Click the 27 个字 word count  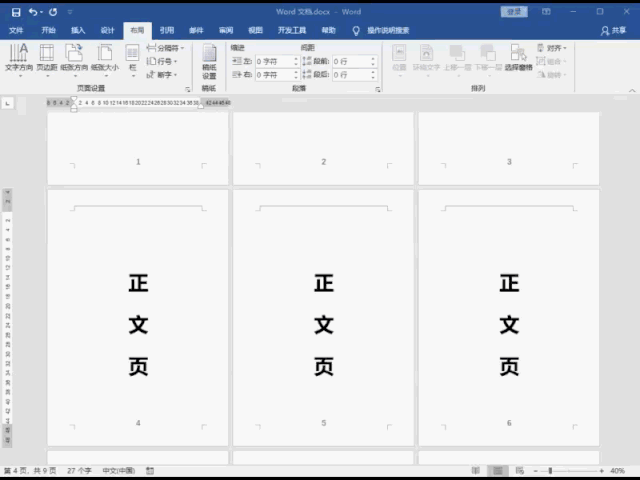[x=79, y=471]
